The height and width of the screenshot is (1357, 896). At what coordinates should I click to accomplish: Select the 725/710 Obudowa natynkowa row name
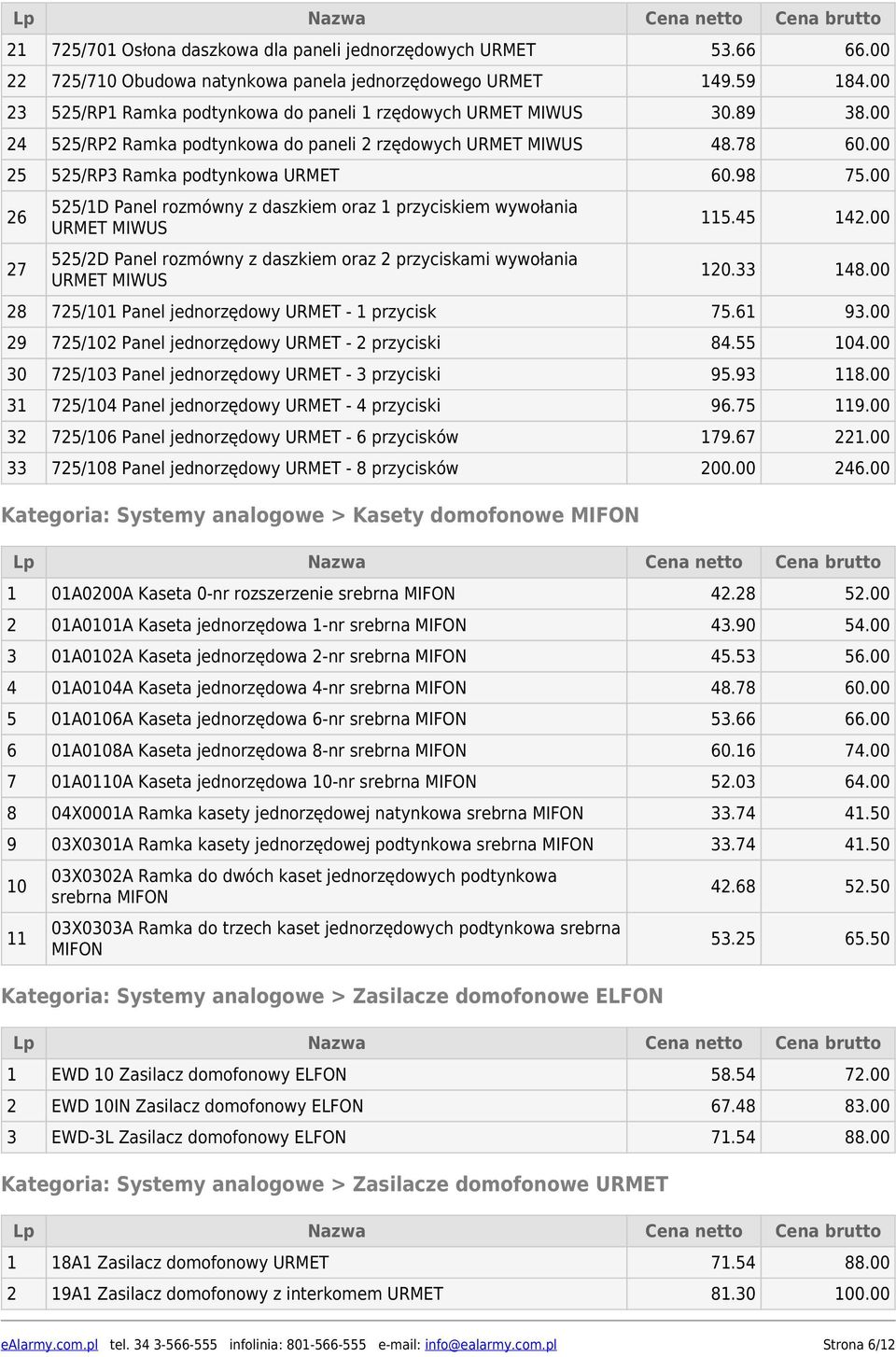point(297,81)
